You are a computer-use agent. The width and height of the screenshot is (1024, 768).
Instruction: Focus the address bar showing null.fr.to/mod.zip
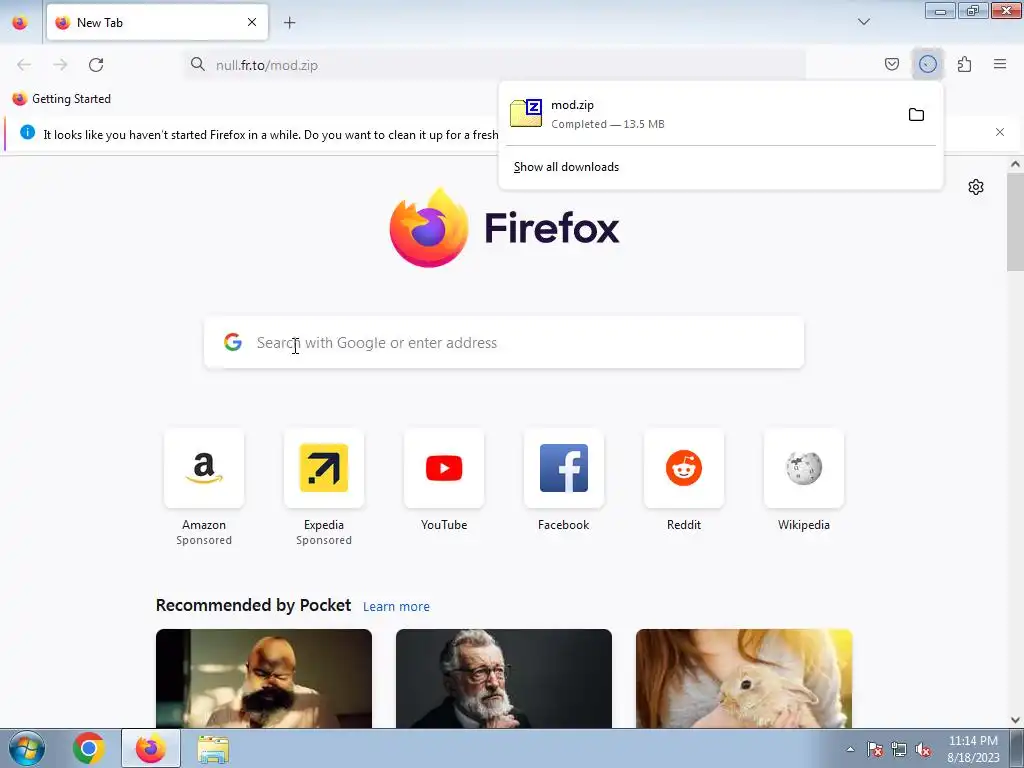click(495, 65)
